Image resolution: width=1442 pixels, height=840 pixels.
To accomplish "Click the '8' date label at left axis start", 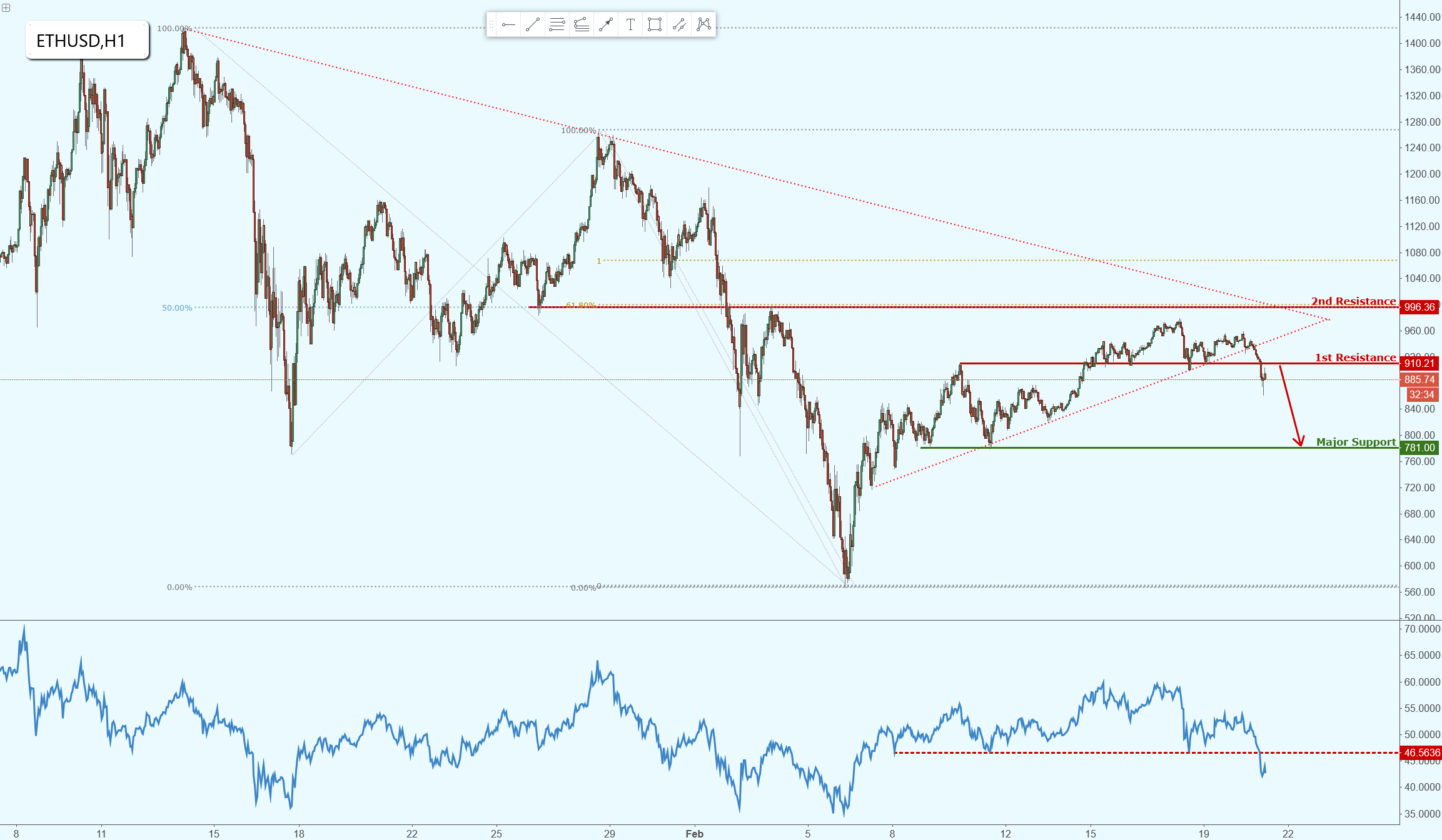I will 16,834.
